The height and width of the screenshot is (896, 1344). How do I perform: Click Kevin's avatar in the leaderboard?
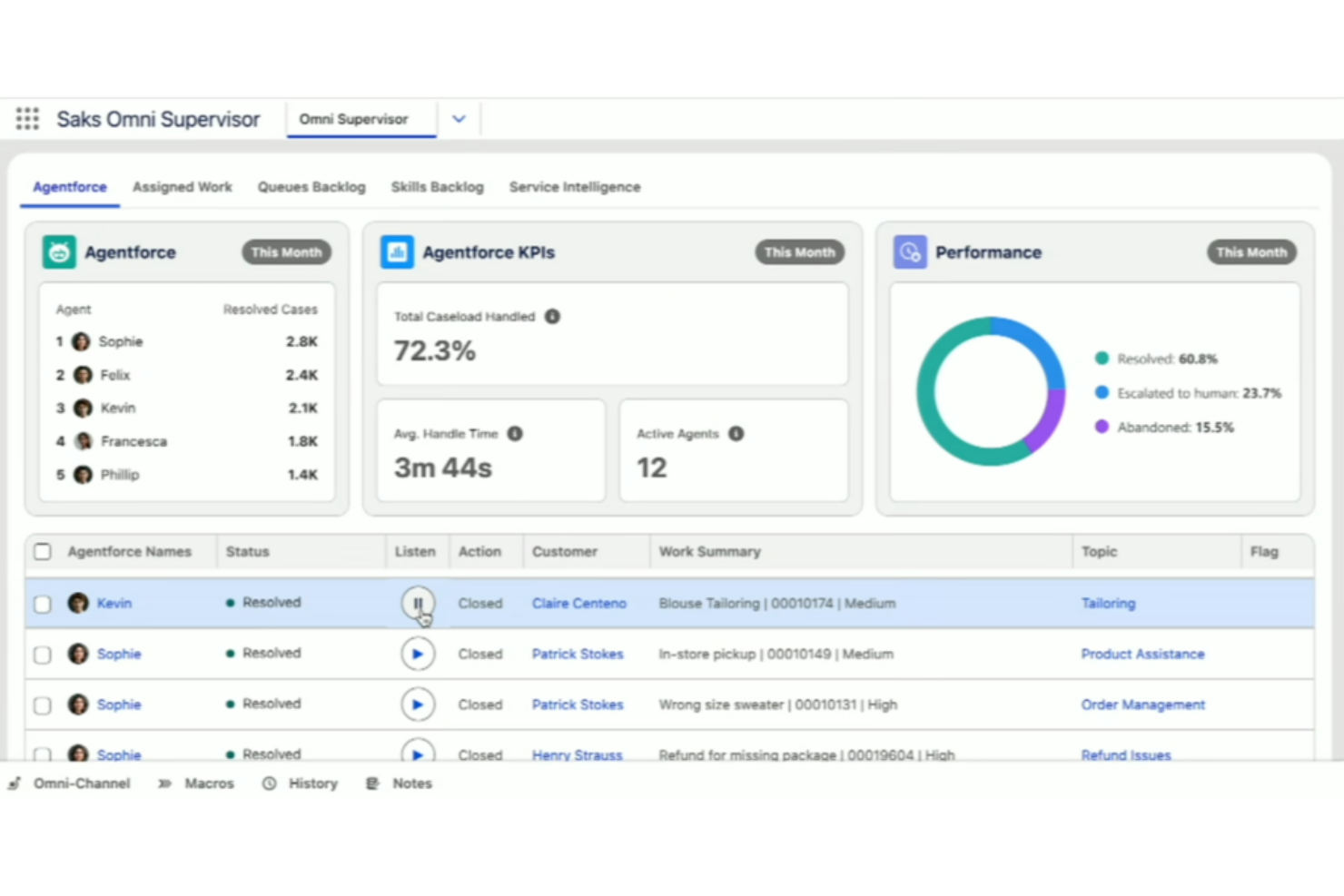pos(83,409)
